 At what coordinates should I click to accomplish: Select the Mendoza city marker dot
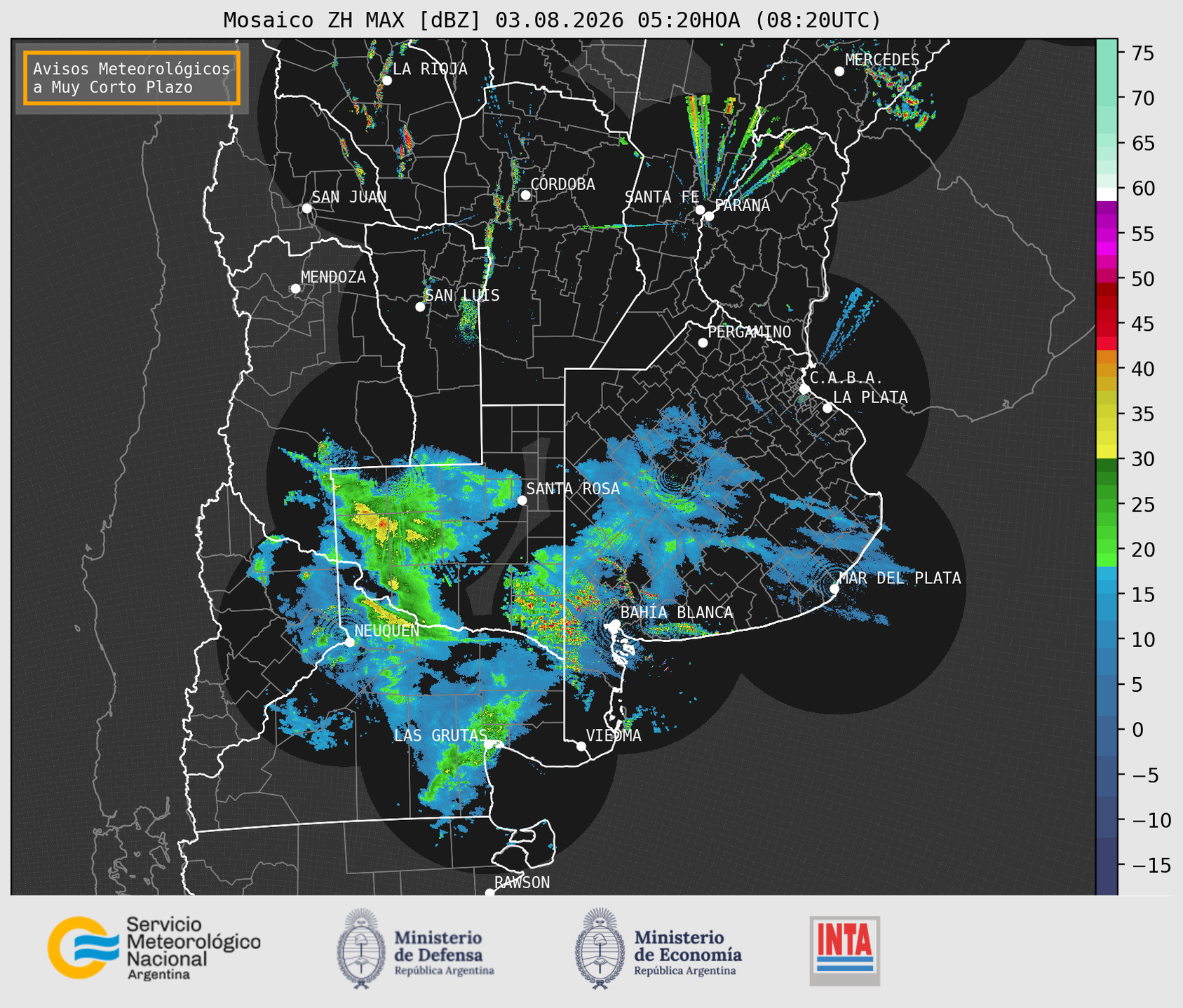pos(295,289)
